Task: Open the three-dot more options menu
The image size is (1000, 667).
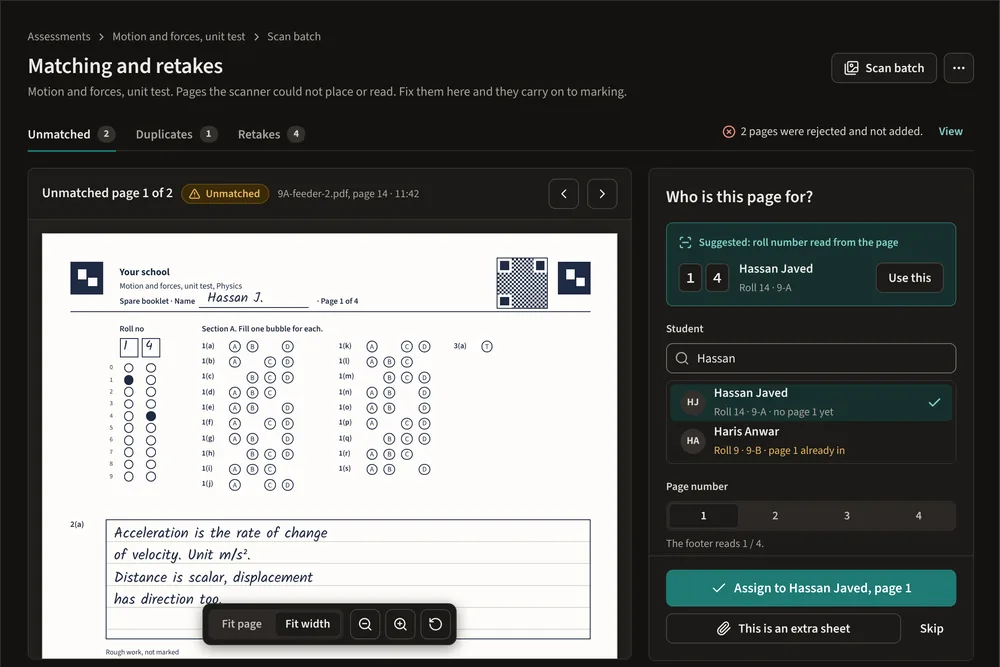Action: click(959, 68)
